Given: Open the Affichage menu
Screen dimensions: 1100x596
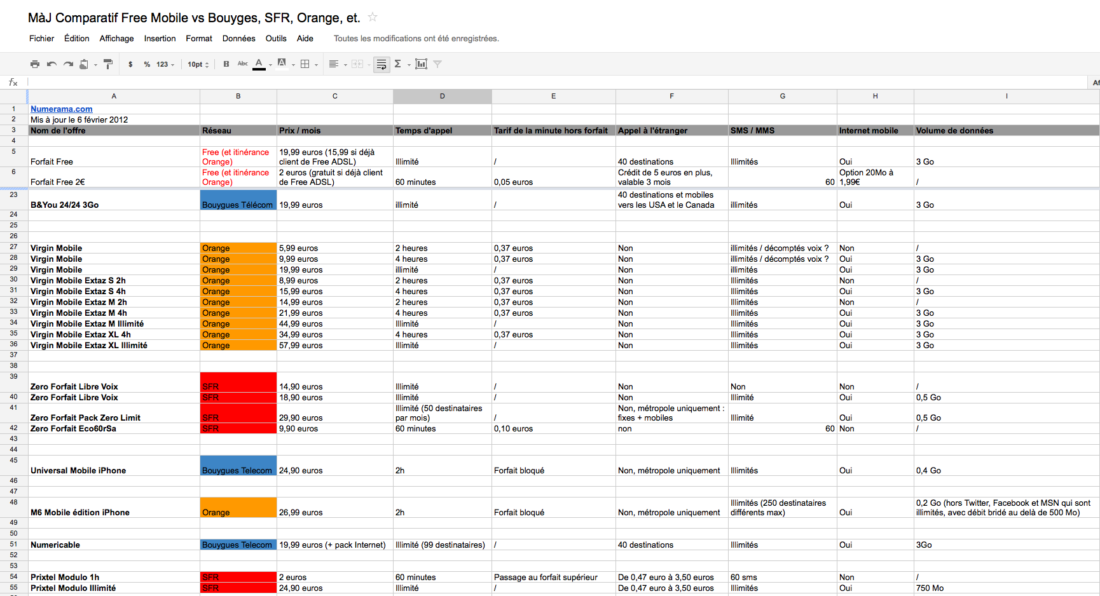Looking at the screenshot, I should click(116, 39).
